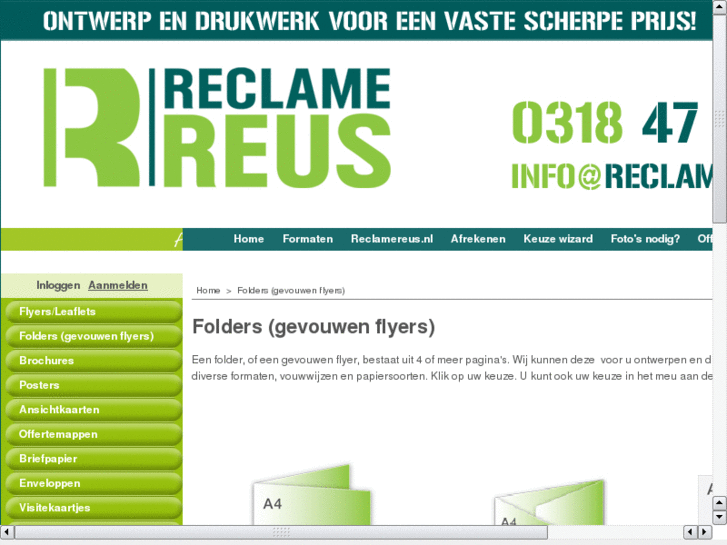Click the vertical scrollbar down arrow
The width and height of the screenshot is (727, 545).
[719, 517]
